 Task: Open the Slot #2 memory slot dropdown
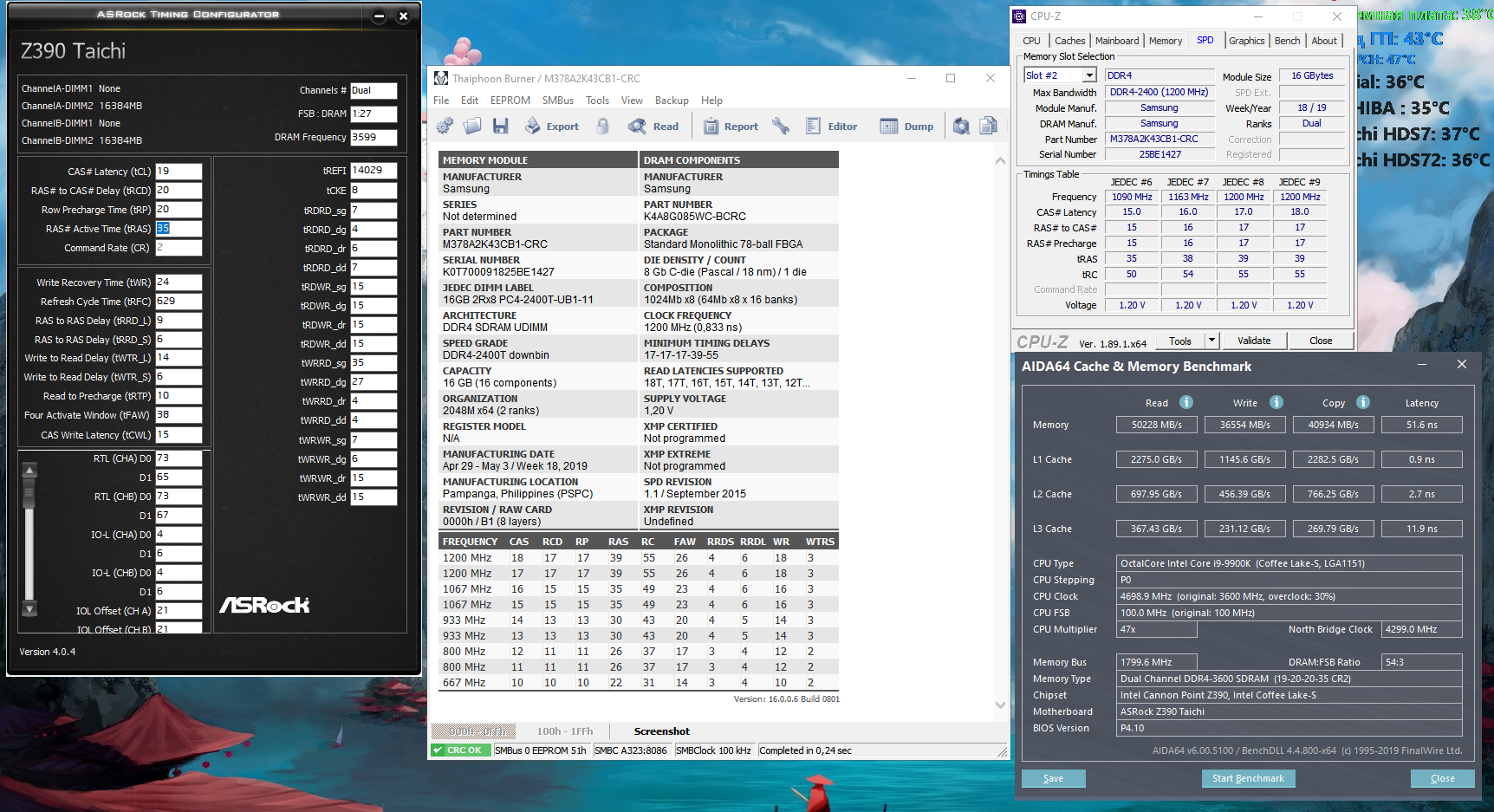click(1089, 75)
